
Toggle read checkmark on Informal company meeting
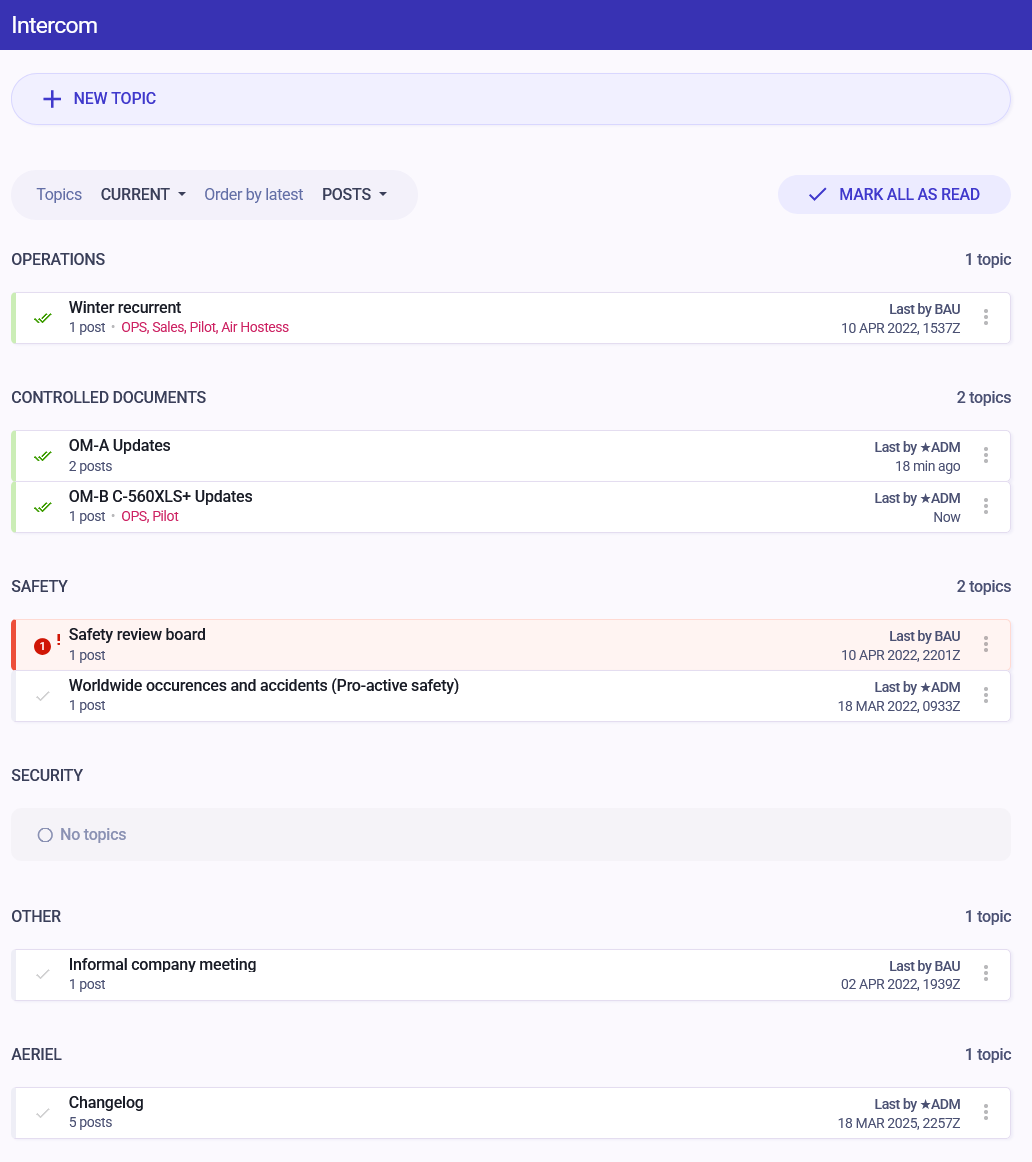(x=42, y=974)
